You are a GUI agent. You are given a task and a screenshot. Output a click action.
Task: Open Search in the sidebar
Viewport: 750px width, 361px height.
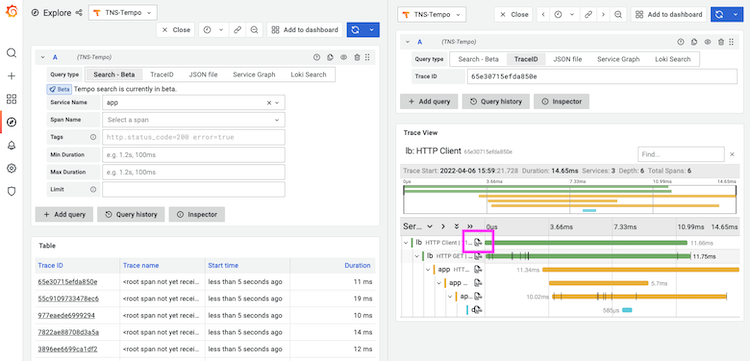point(11,53)
